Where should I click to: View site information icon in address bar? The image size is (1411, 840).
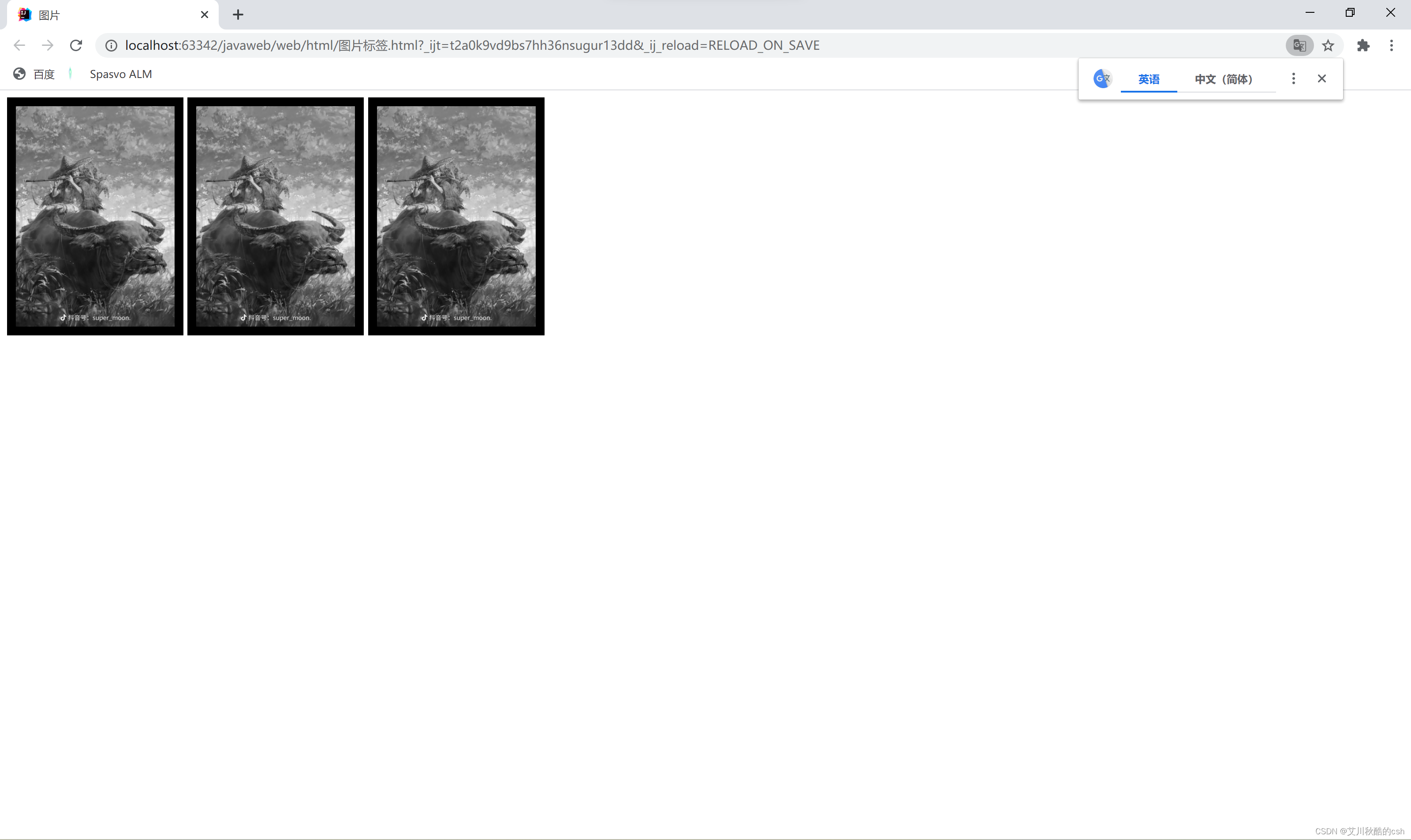[x=111, y=45]
